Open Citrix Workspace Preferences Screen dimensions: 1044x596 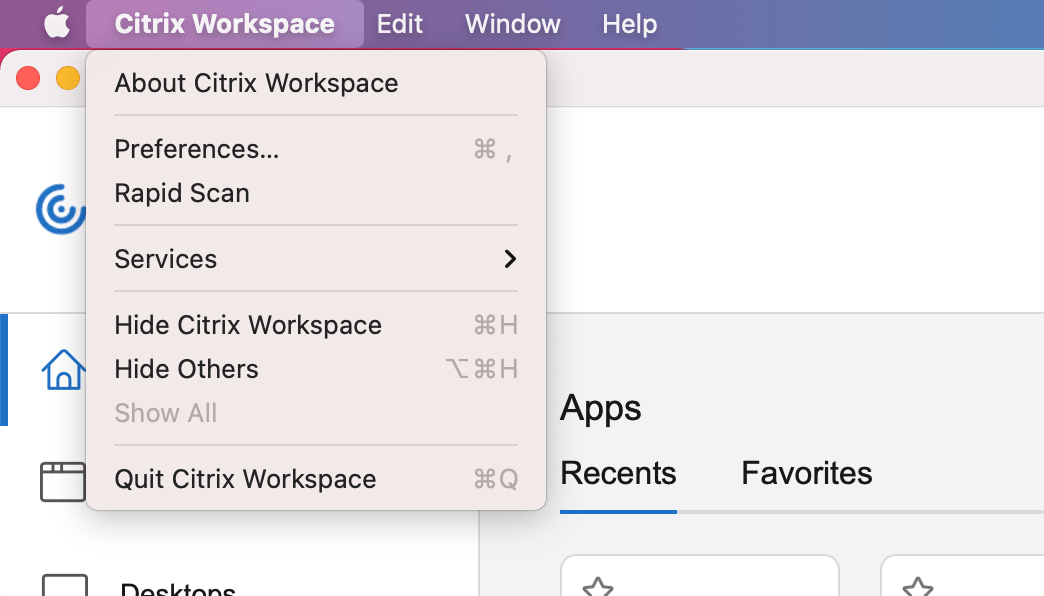point(196,148)
